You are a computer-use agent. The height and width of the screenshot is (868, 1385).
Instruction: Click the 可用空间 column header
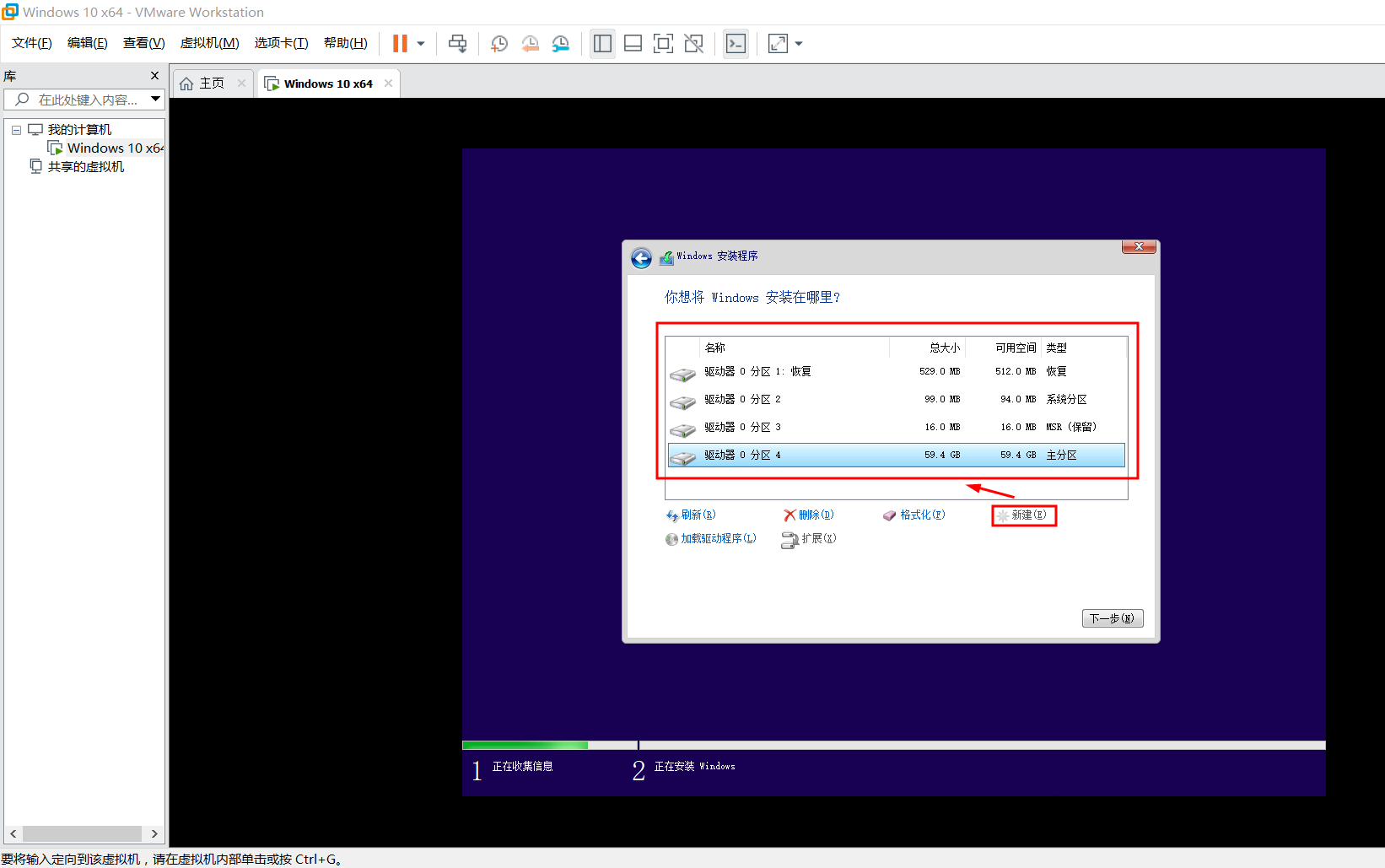click(x=1004, y=348)
